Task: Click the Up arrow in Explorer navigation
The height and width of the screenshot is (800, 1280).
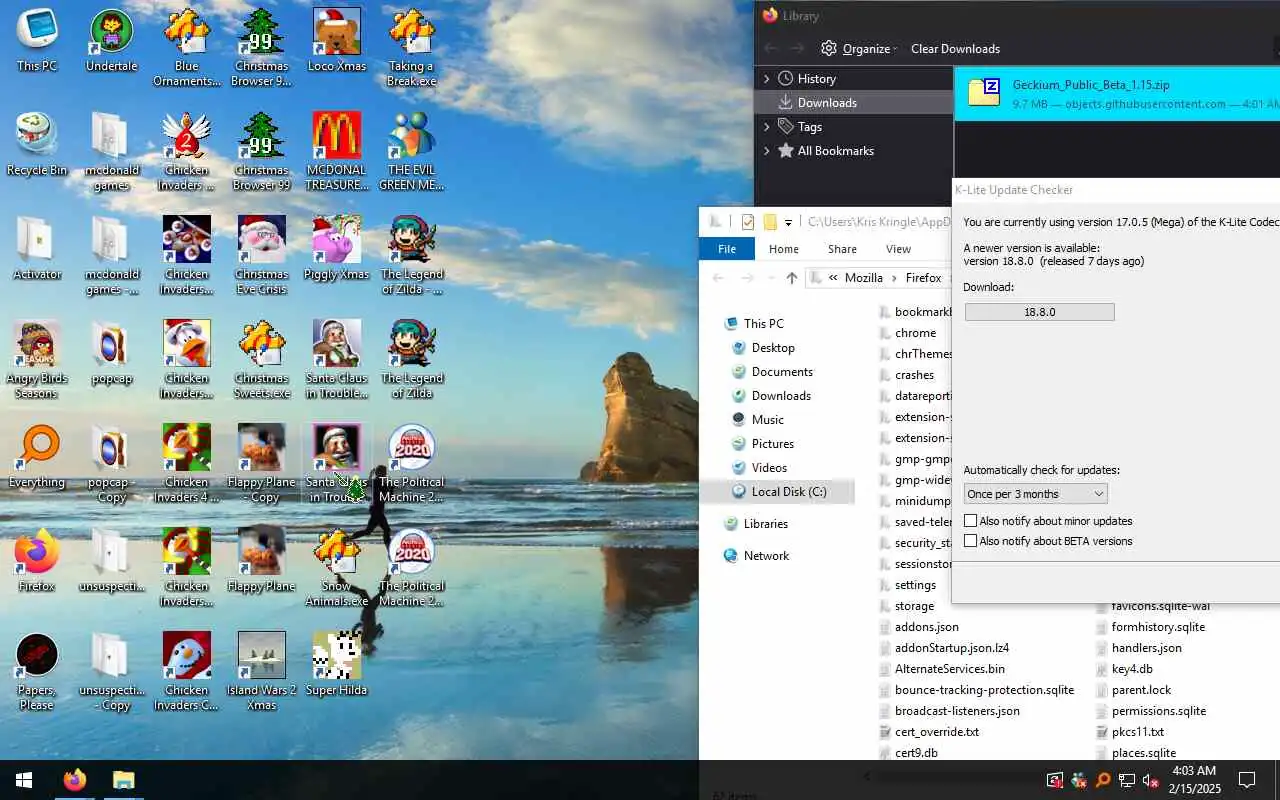Action: click(792, 278)
